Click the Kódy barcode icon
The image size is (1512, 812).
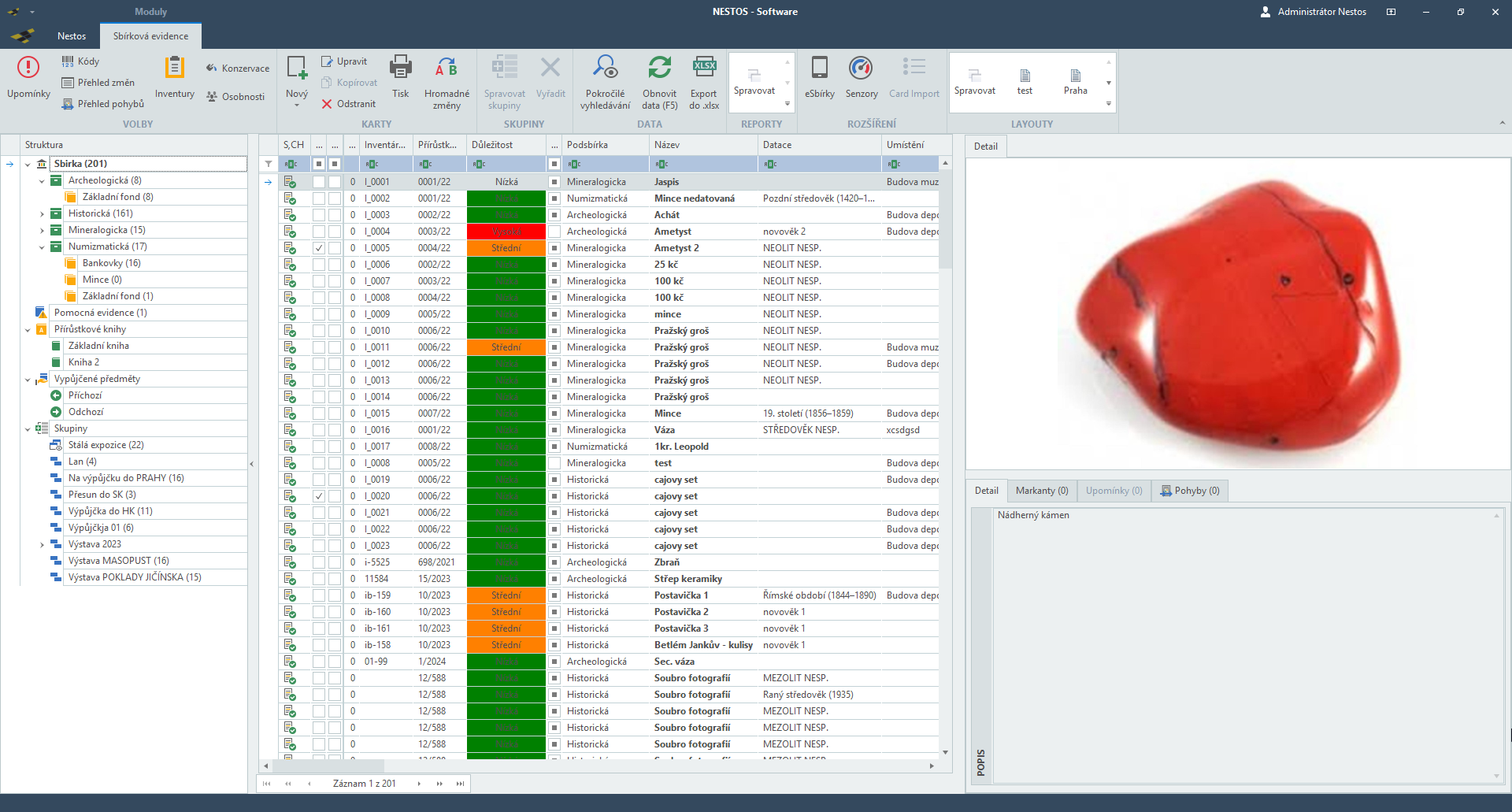click(68, 61)
